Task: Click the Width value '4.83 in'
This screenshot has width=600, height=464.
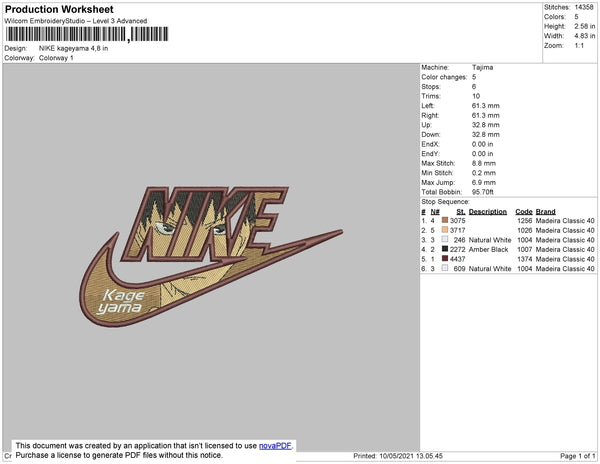Action: (585, 36)
